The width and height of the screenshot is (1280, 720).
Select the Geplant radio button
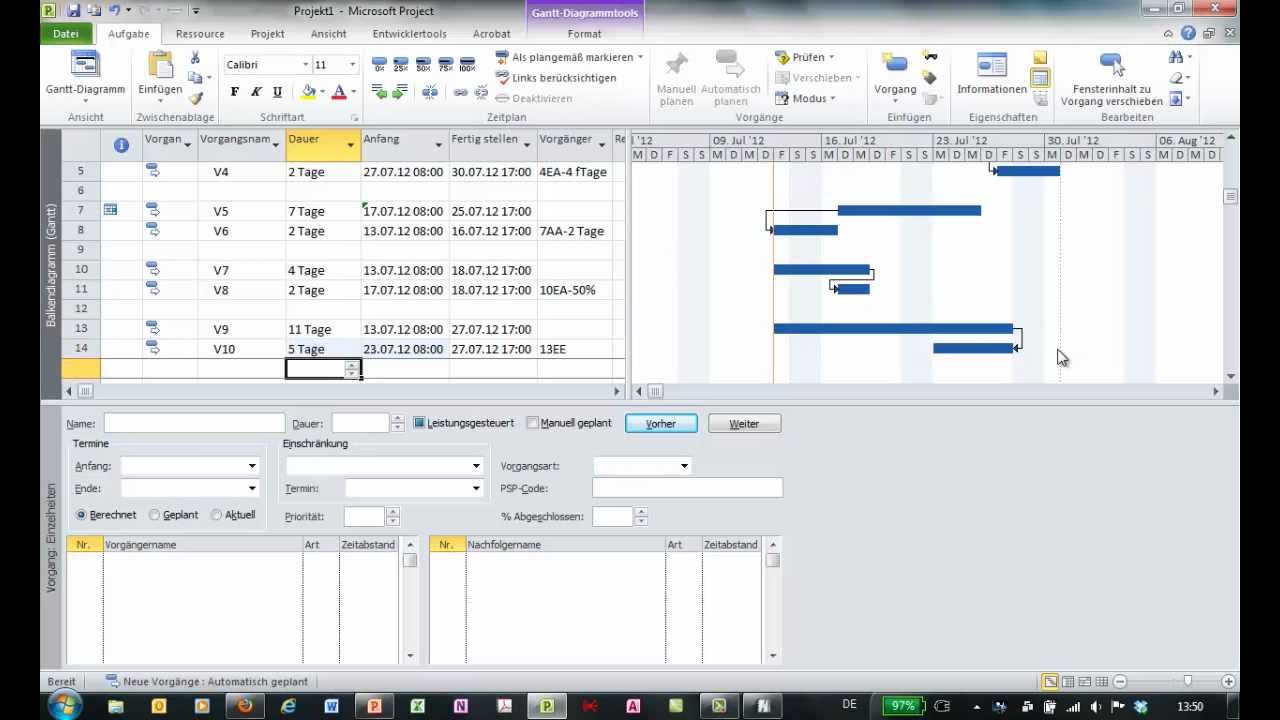[155, 515]
